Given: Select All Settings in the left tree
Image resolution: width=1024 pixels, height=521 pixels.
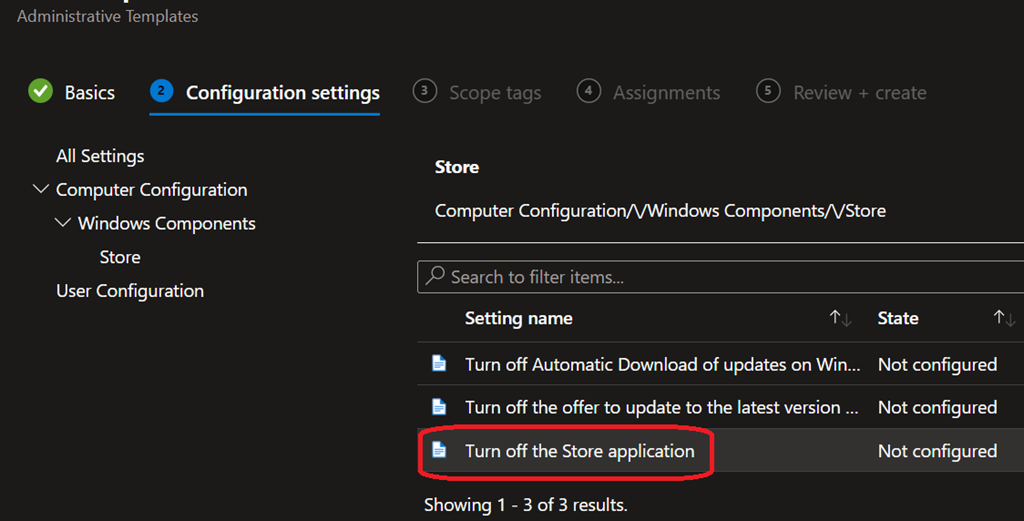Looking at the screenshot, I should [x=100, y=156].
